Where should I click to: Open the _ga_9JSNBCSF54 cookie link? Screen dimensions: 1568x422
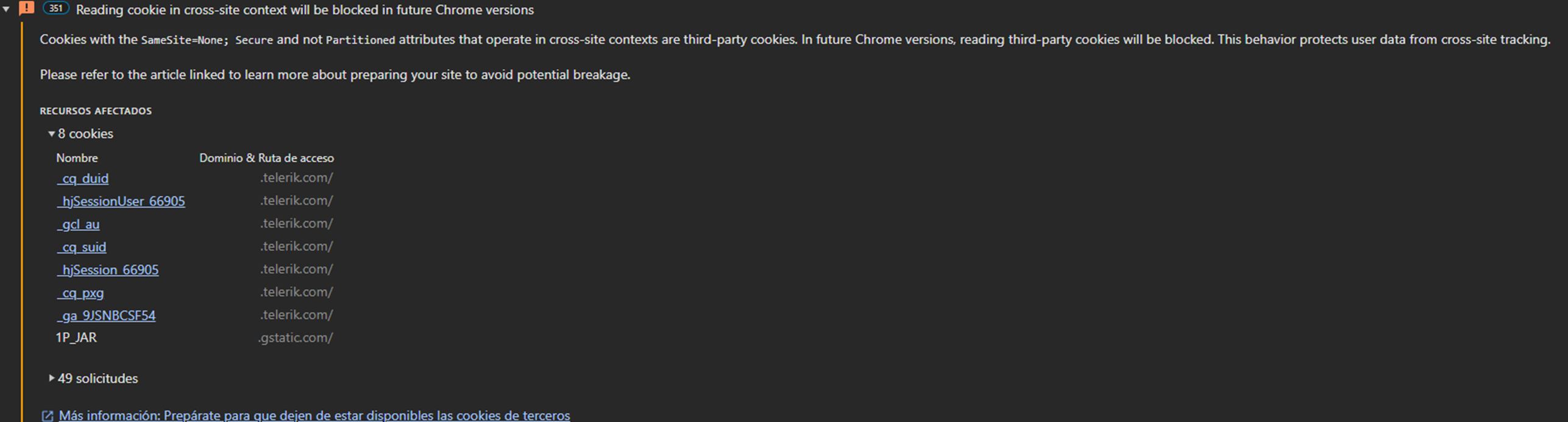[106, 316]
